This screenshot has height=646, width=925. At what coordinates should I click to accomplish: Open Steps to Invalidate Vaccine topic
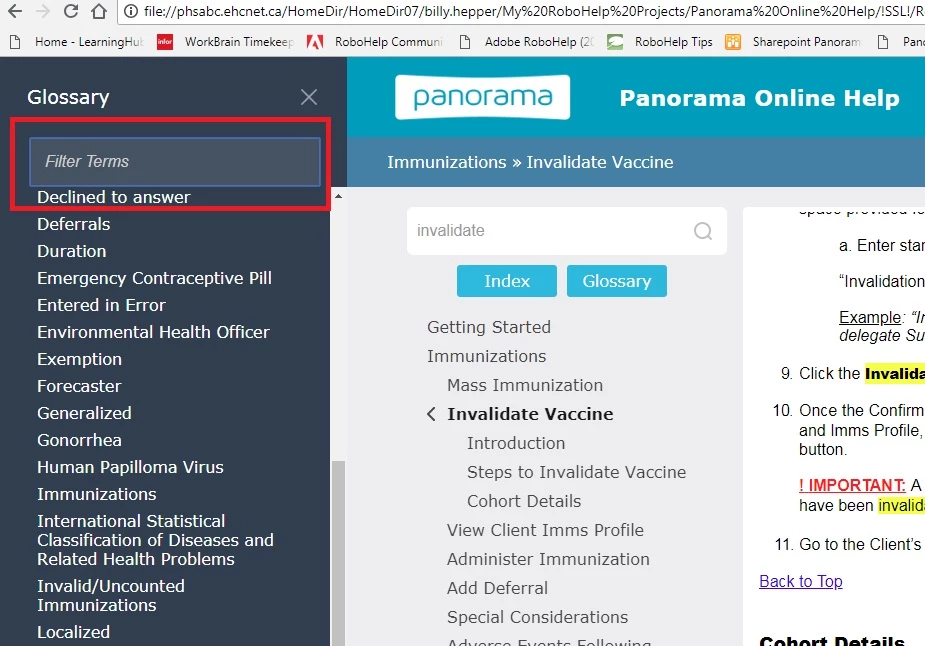[x=576, y=472]
